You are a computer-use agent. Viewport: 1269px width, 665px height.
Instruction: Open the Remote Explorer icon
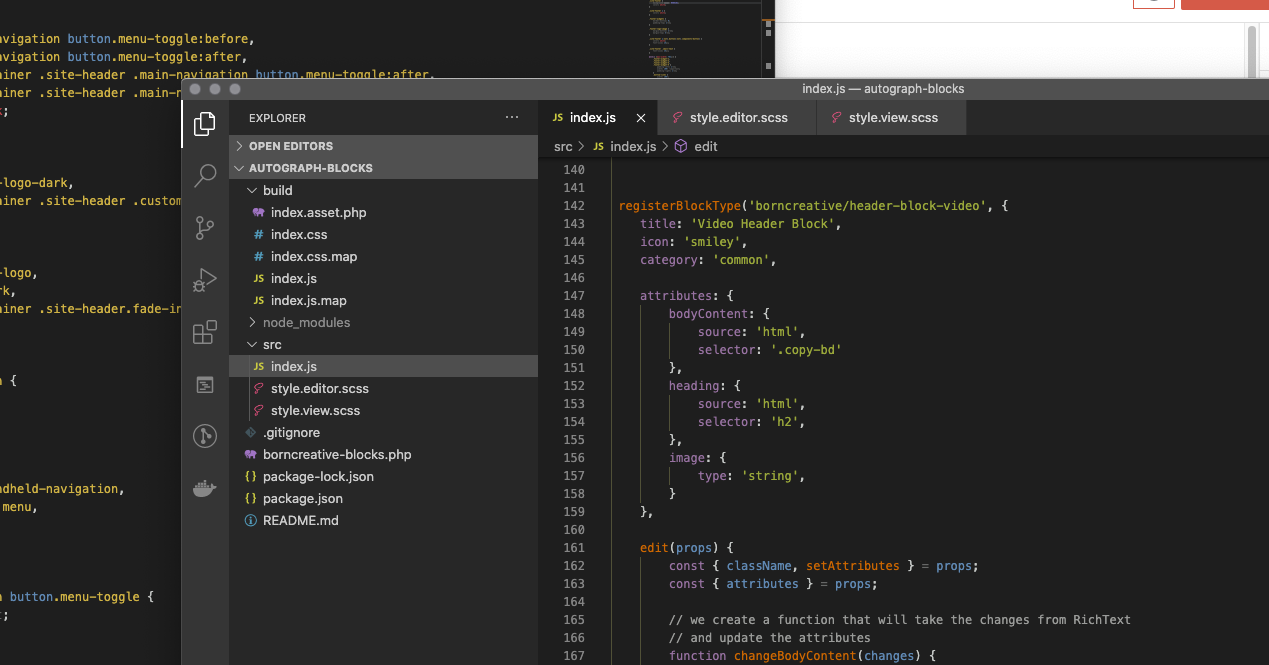205,385
